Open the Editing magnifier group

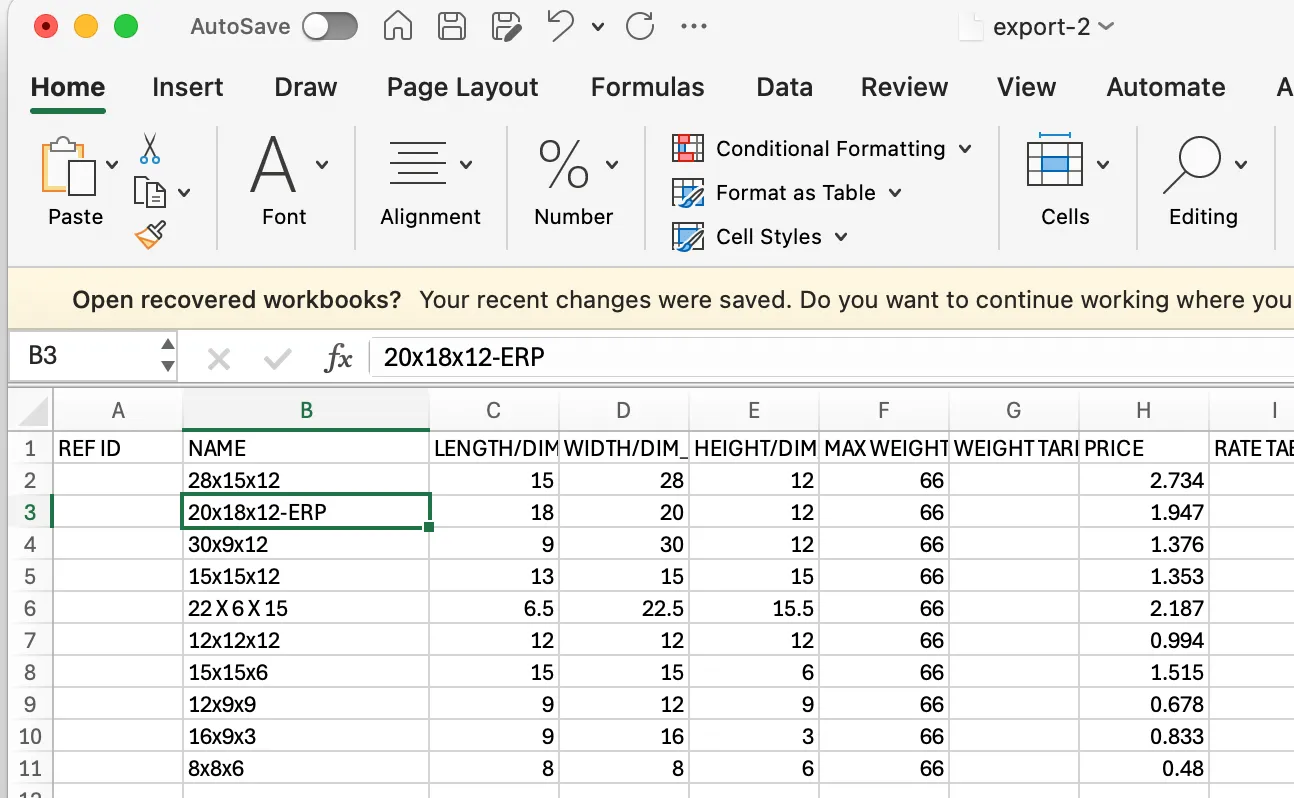tap(1204, 181)
